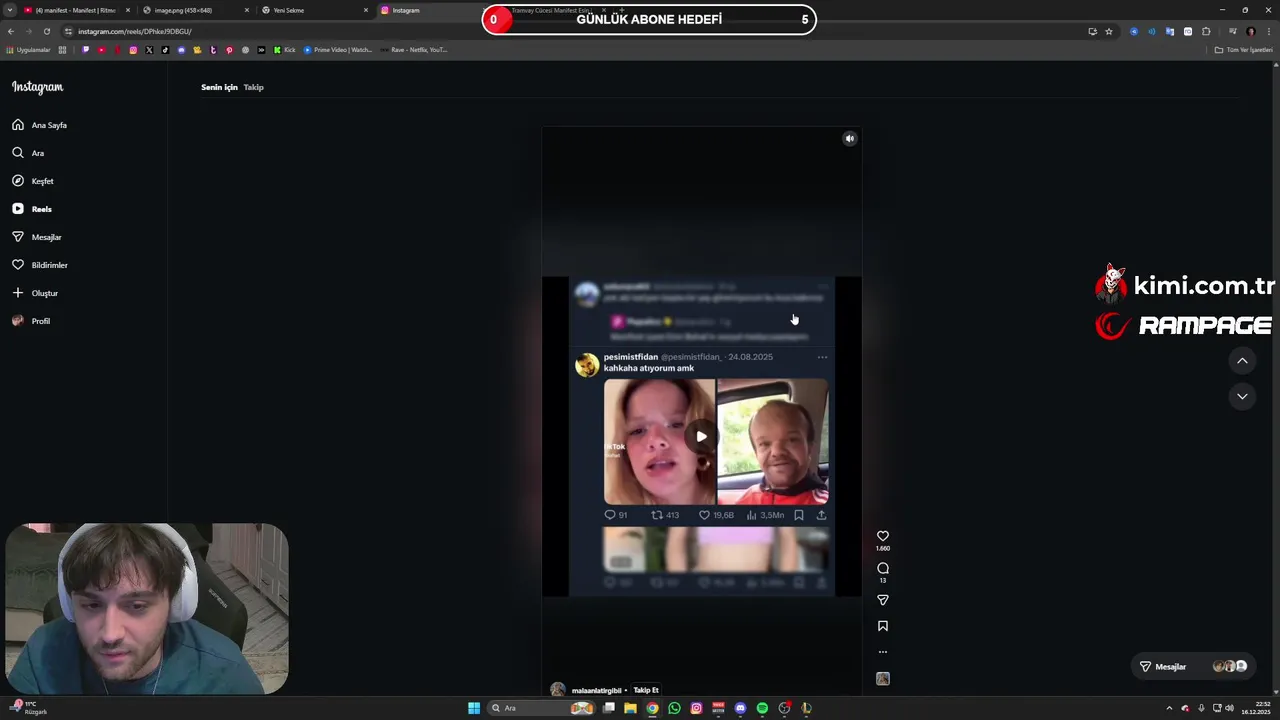Open Profil from sidebar

click(31, 321)
